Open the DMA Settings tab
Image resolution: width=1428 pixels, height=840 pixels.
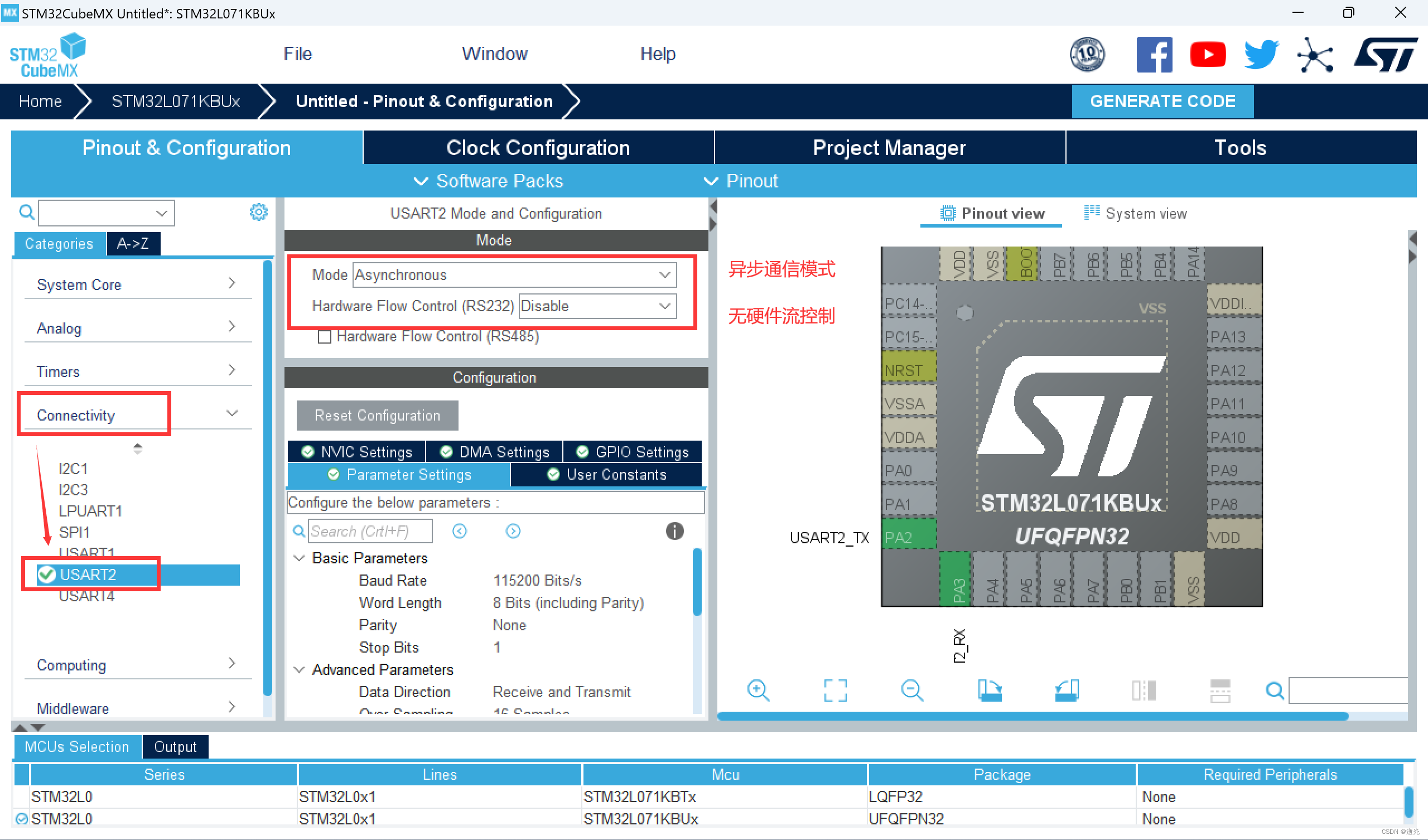[494, 452]
